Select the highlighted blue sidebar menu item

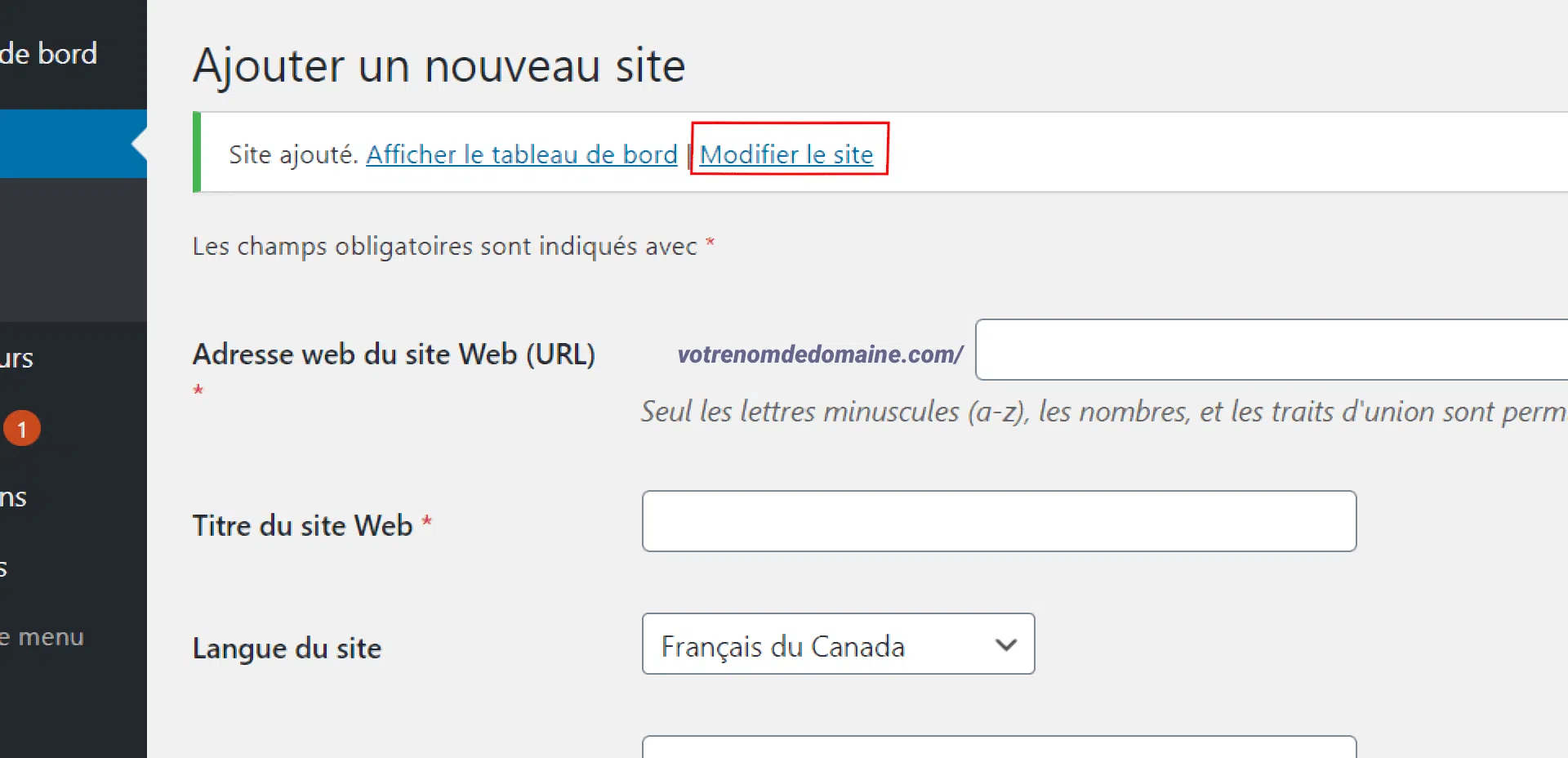(73, 144)
